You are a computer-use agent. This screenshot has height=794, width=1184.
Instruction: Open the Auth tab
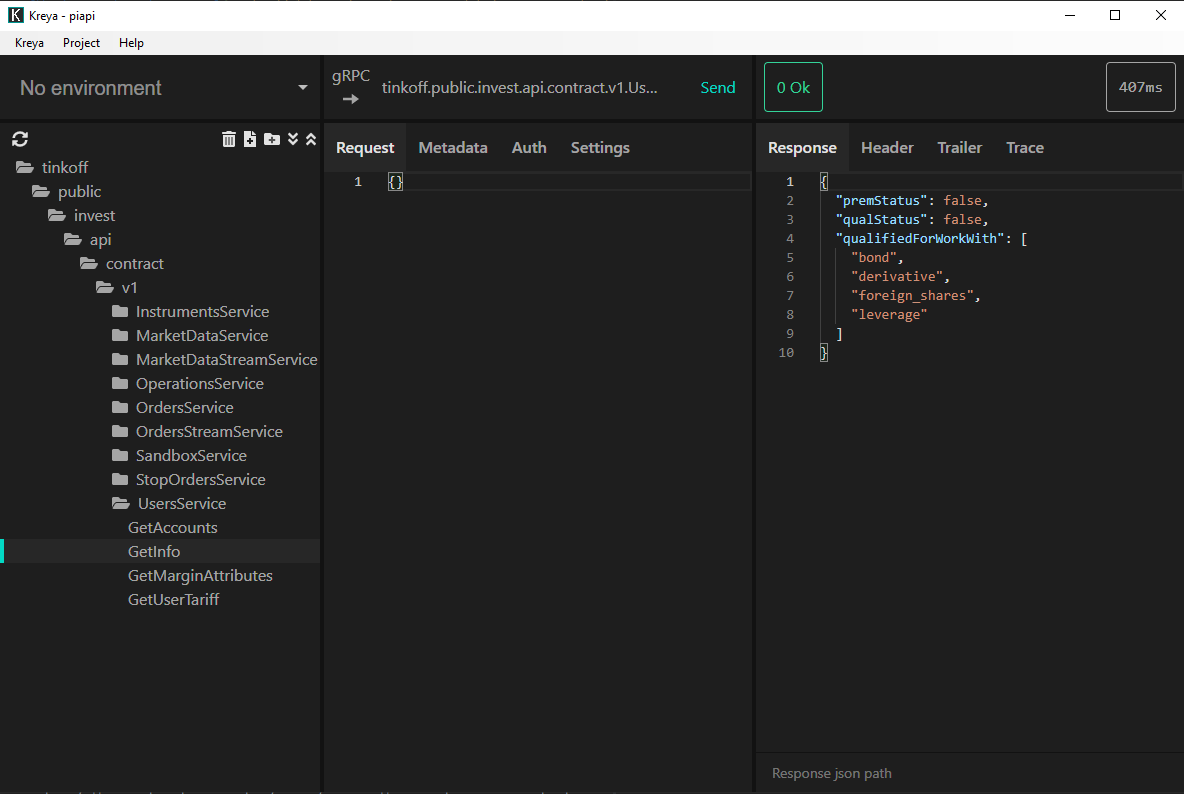(529, 148)
